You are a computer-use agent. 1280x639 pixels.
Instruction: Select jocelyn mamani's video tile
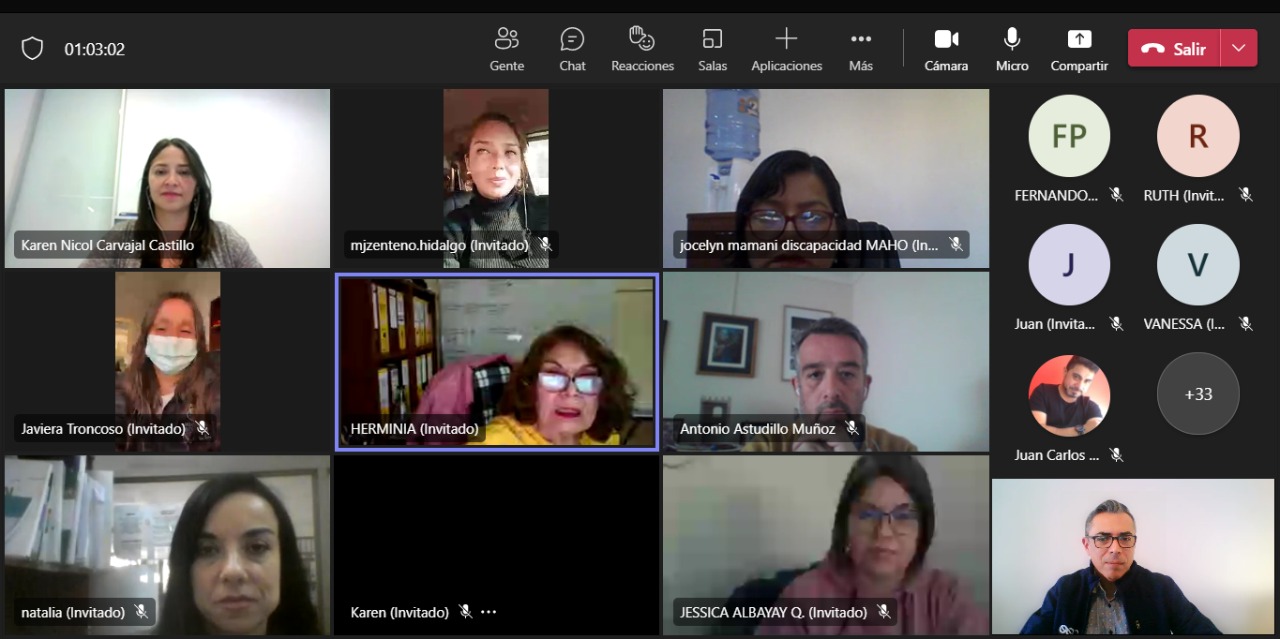point(826,178)
